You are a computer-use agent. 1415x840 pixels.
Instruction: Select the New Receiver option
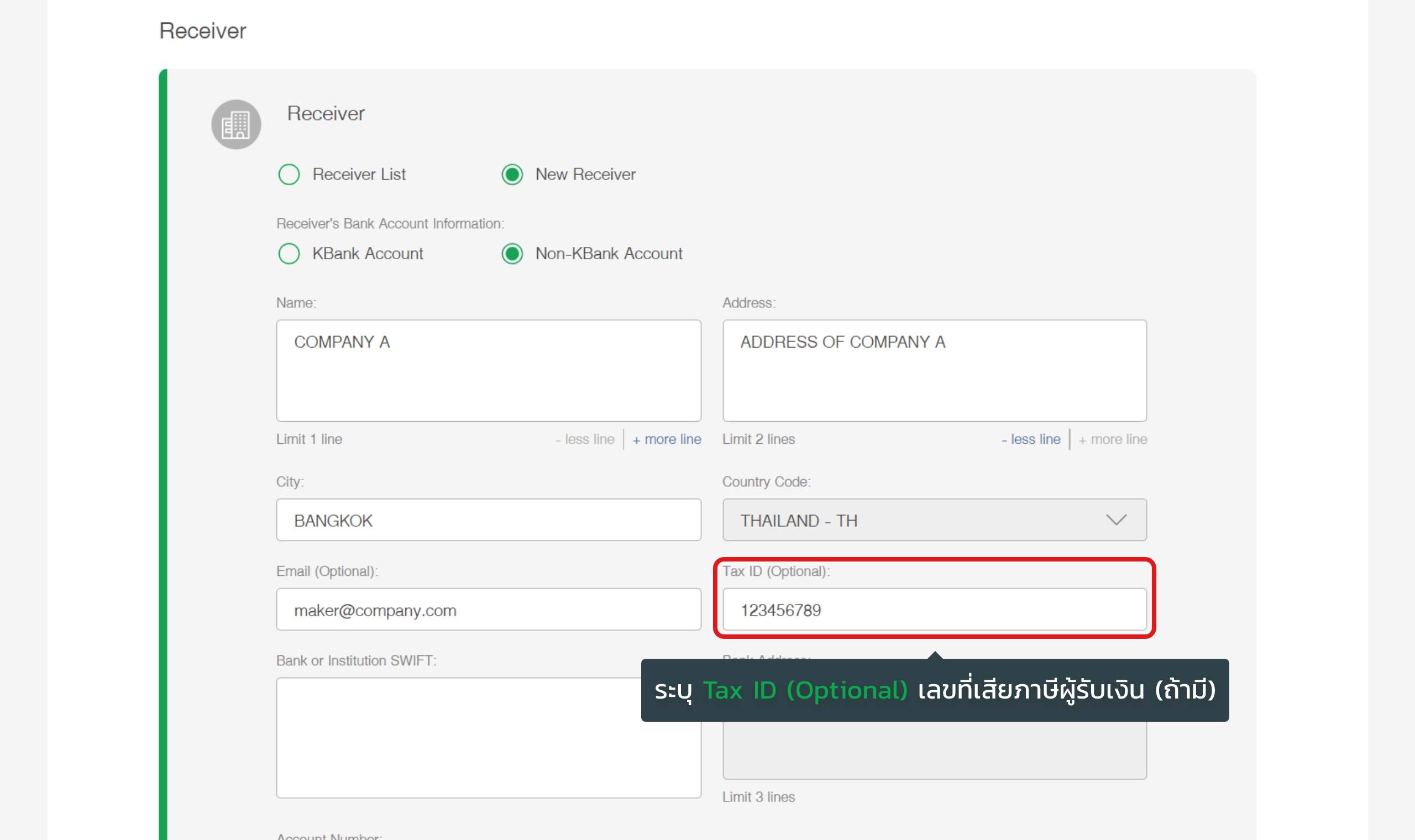pos(512,174)
